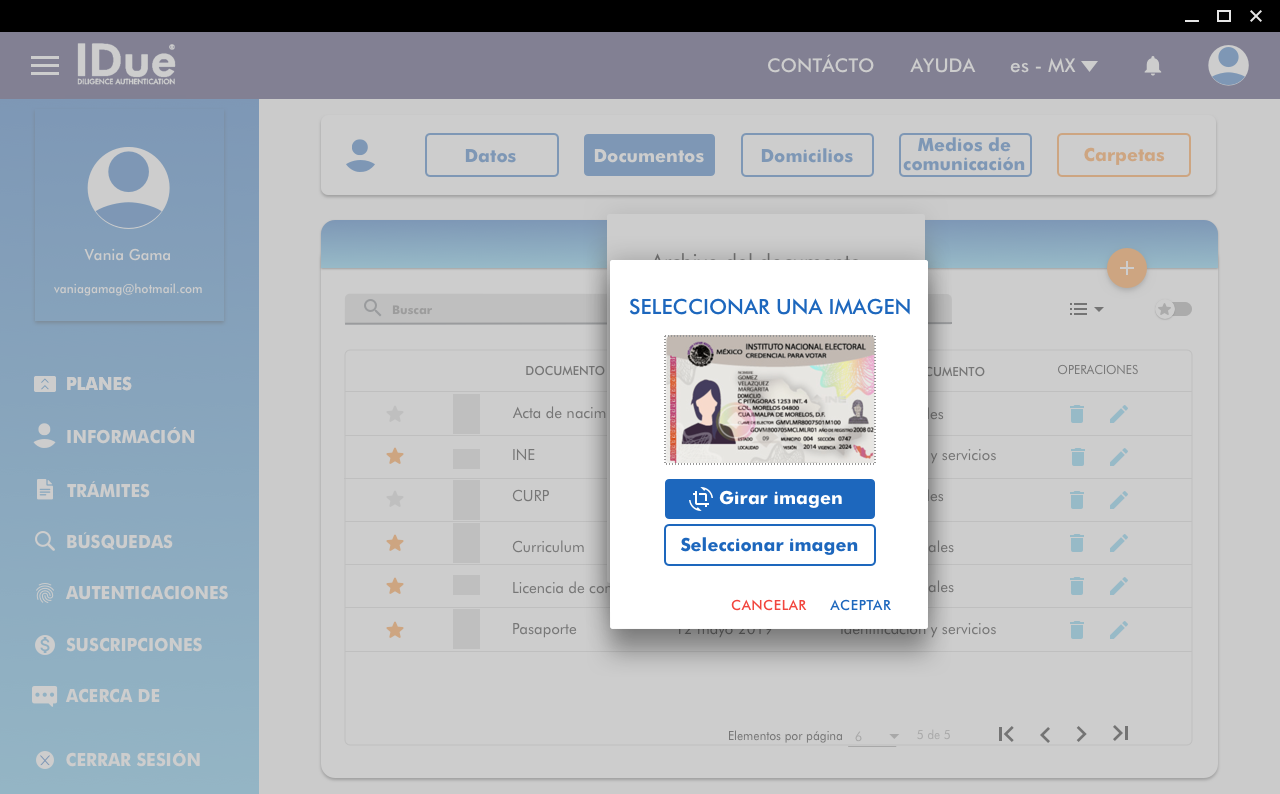Go to the first page of results

coord(1006,734)
